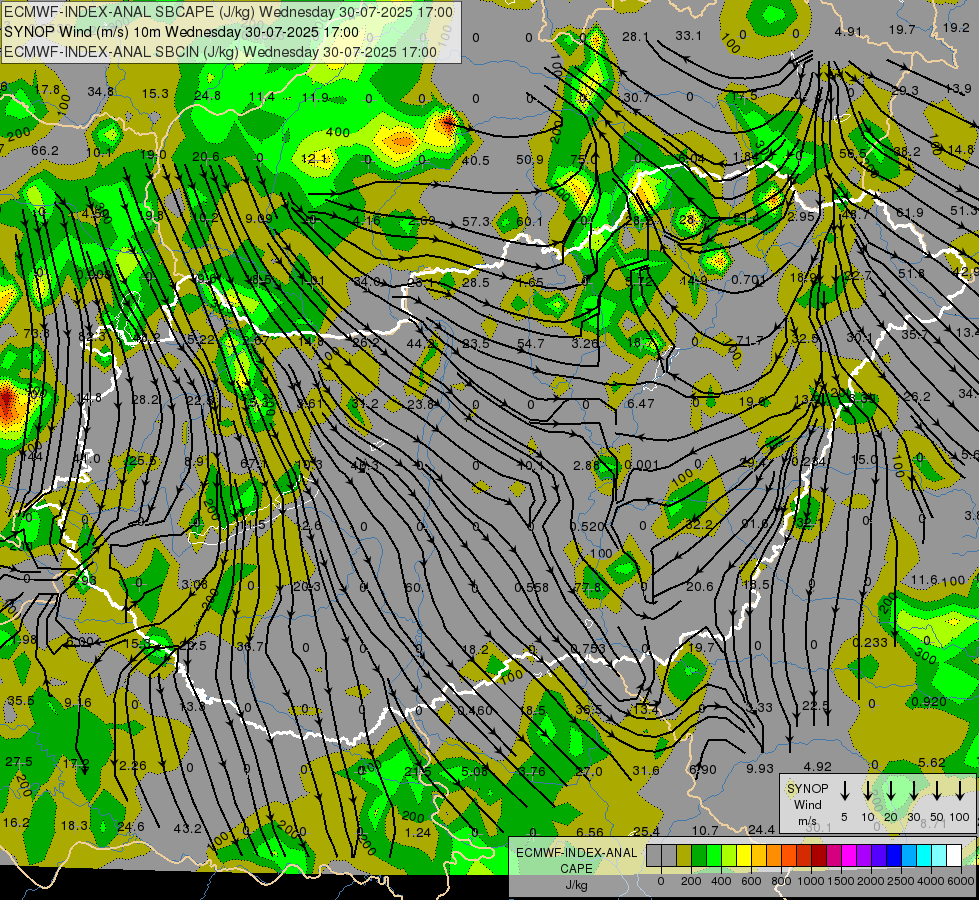Click the SYNOP wind arrow above 10
The image size is (979, 900).
point(868,791)
